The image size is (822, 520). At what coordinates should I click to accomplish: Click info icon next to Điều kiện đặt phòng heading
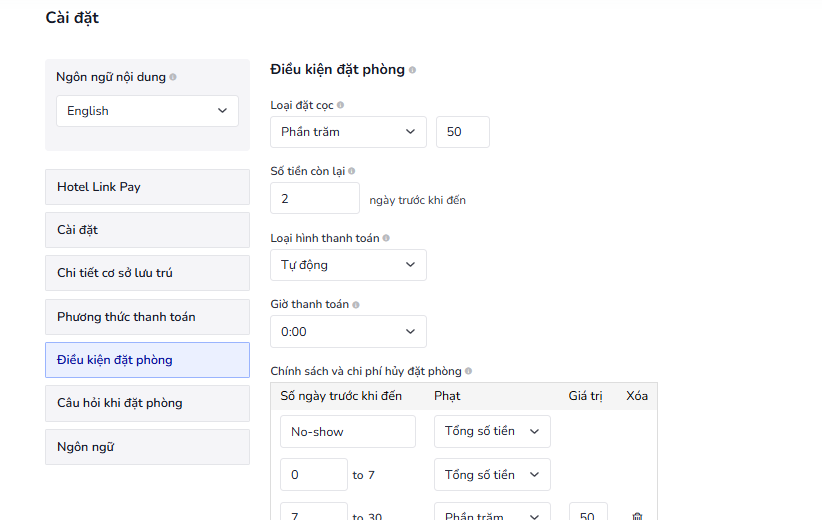[412, 70]
